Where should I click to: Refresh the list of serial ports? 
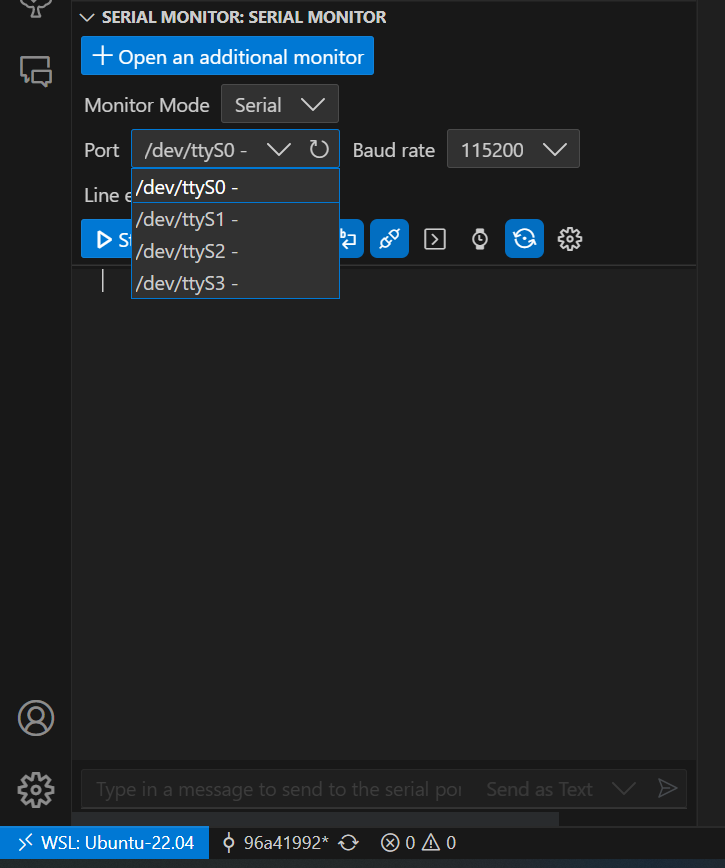[x=318, y=148]
